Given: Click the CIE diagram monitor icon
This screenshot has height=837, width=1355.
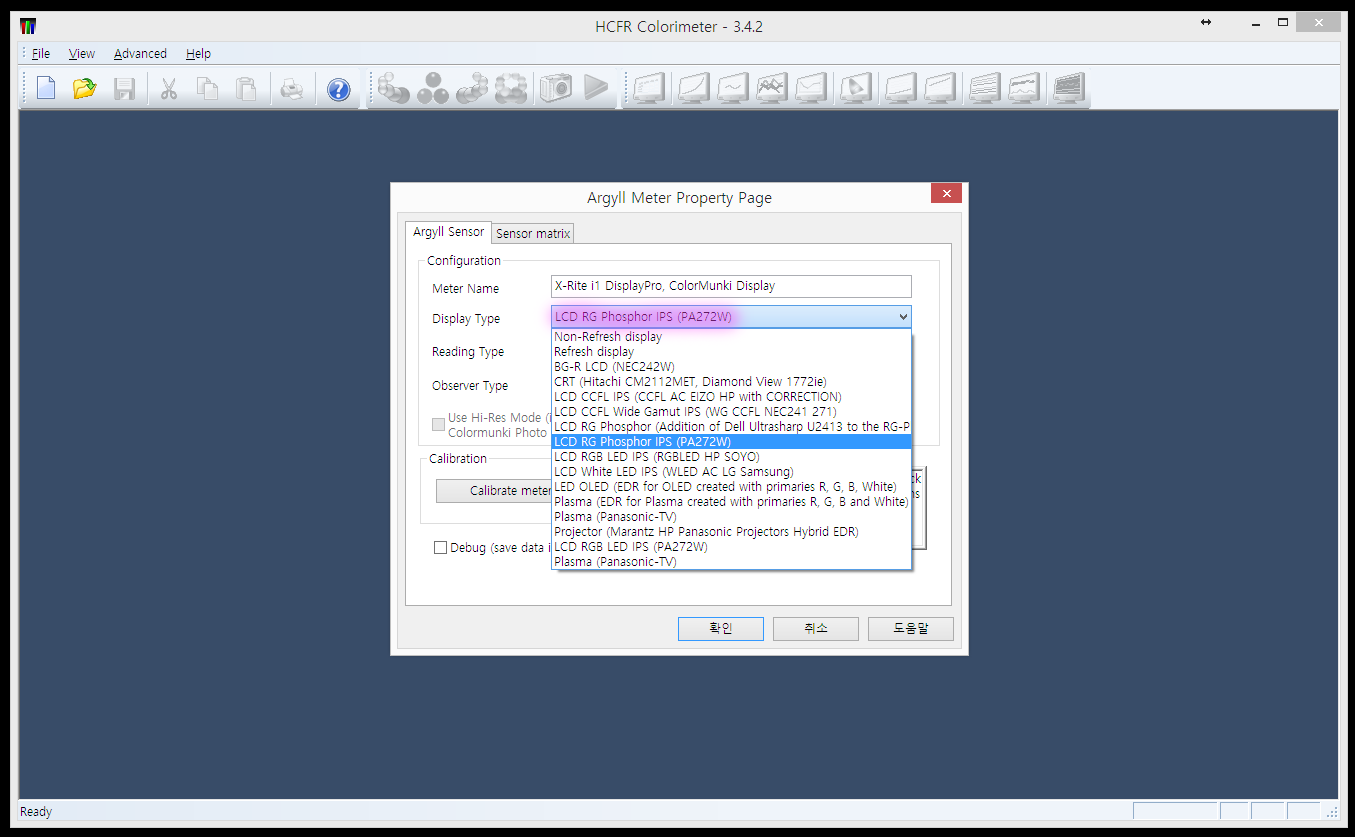Looking at the screenshot, I should [x=856, y=89].
